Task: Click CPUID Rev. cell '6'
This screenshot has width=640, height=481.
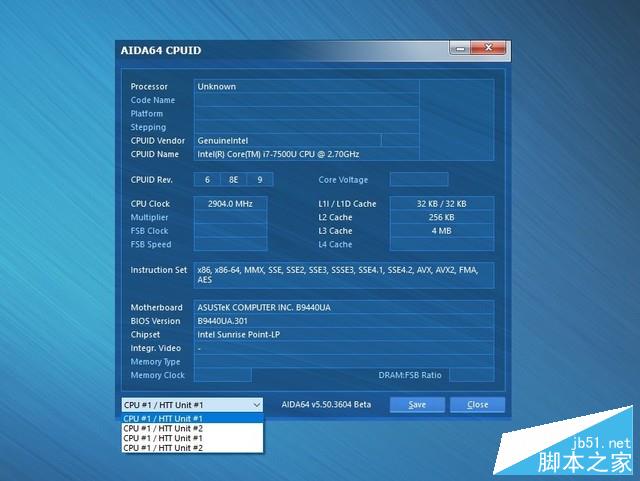Action: click(207, 180)
